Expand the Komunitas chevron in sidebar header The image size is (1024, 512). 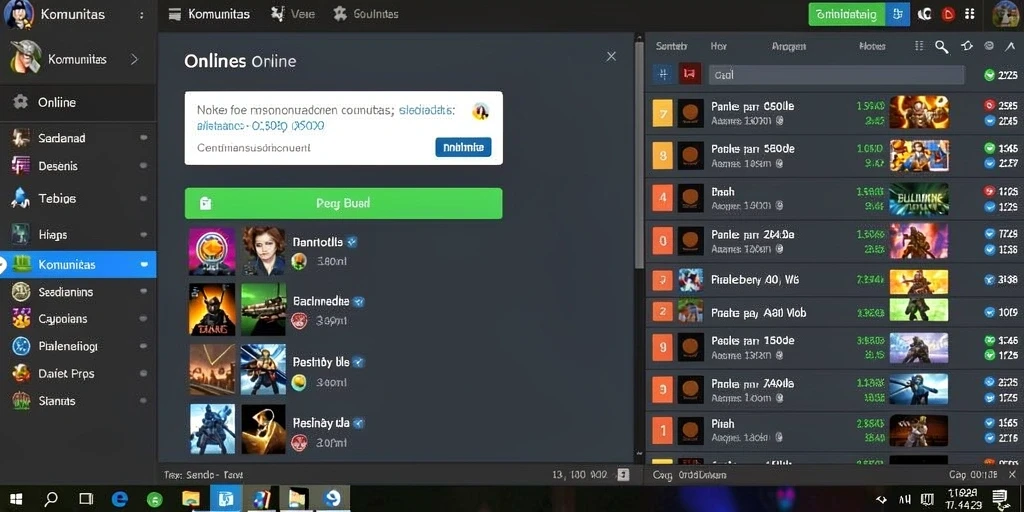tap(134, 59)
